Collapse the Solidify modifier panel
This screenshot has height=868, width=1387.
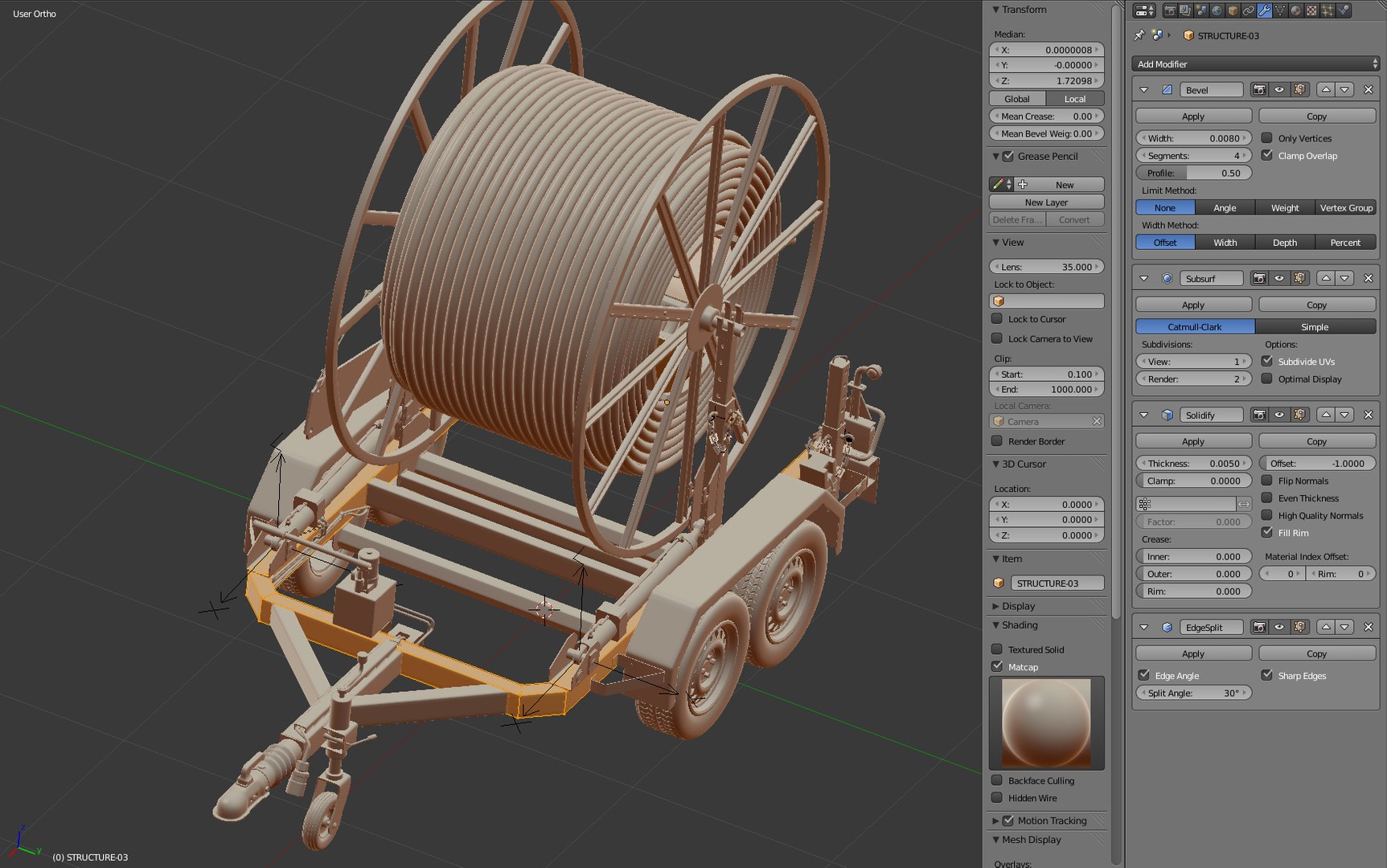1144,415
